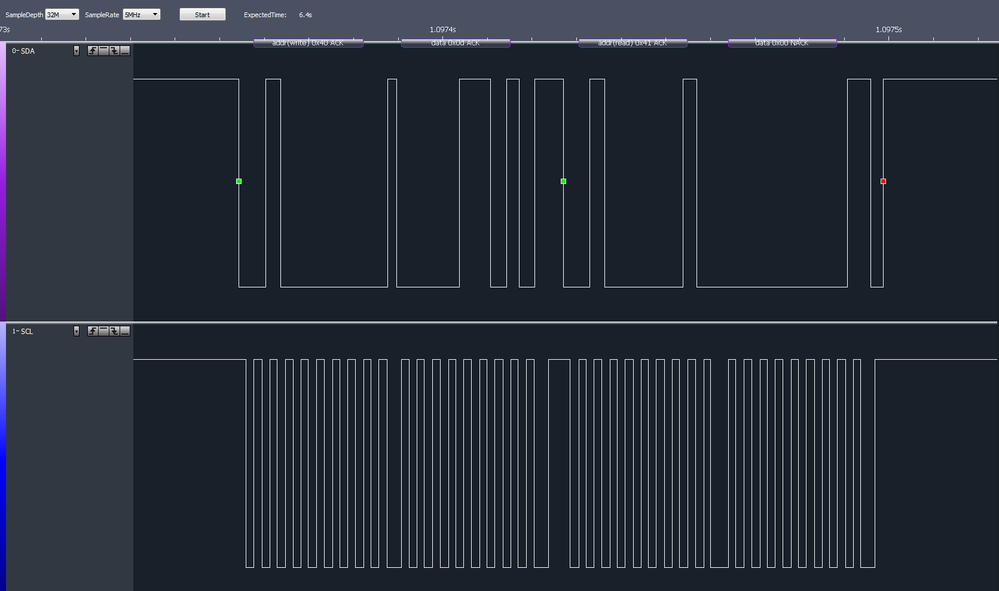
Task: Set falling-edge trigger on SCL channel
Action: coord(114,331)
